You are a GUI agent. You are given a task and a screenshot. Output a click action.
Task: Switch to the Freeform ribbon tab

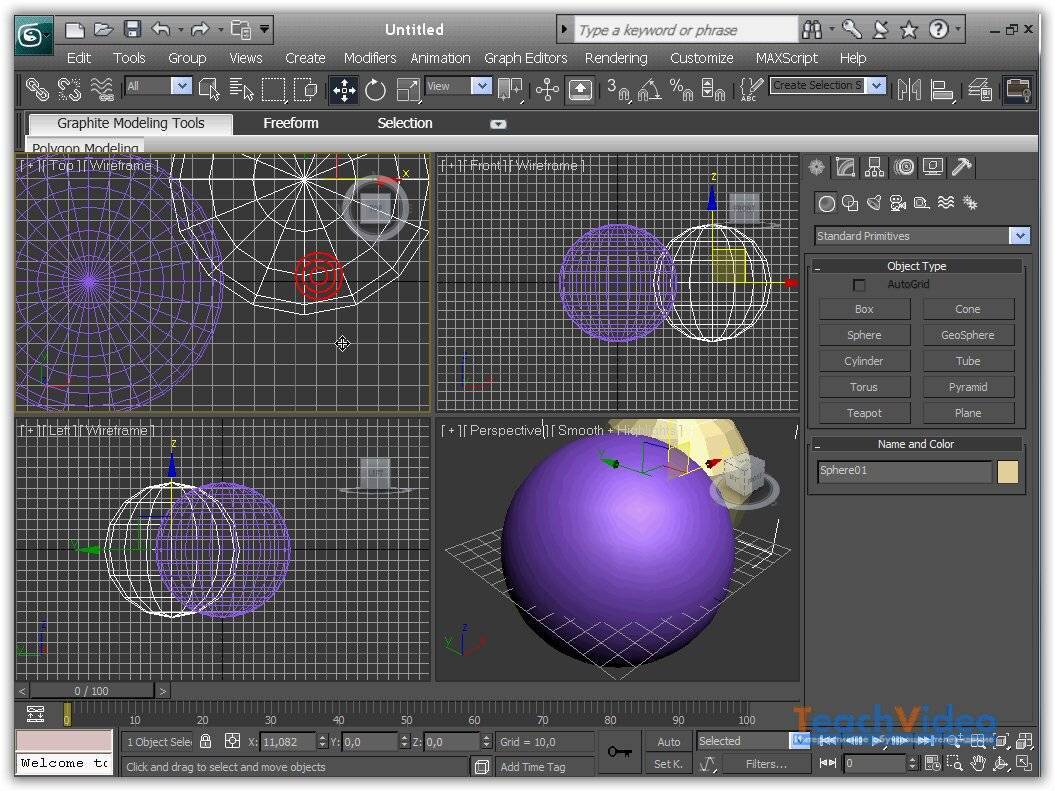pos(291,123)
